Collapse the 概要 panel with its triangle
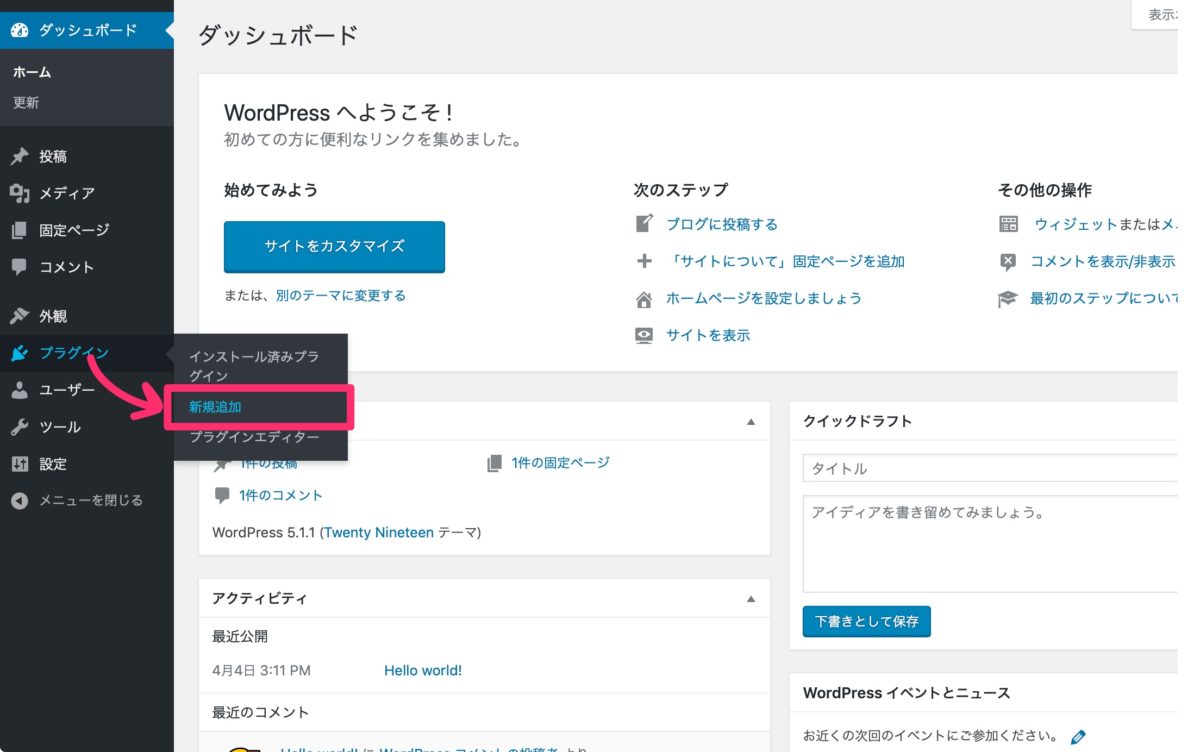 (751, 422)
